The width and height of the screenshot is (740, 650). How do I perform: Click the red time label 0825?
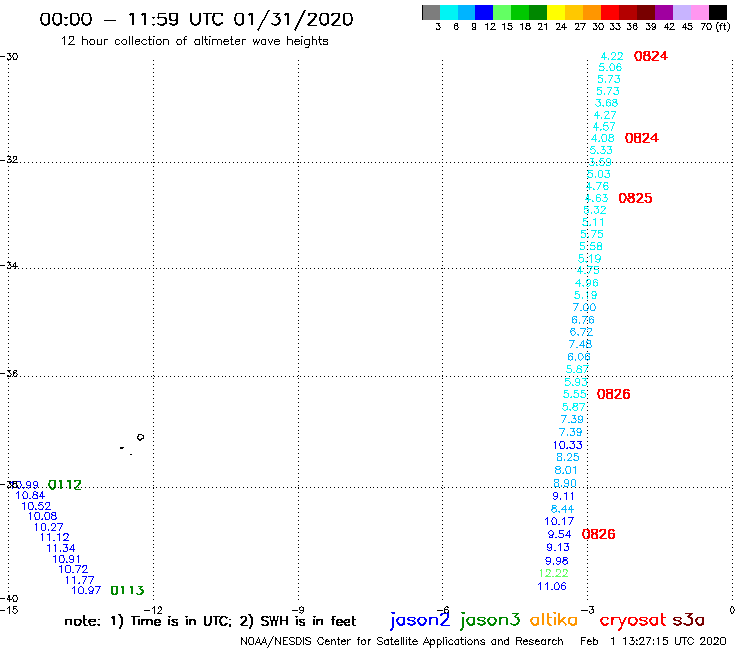click(x=635, y=198)
